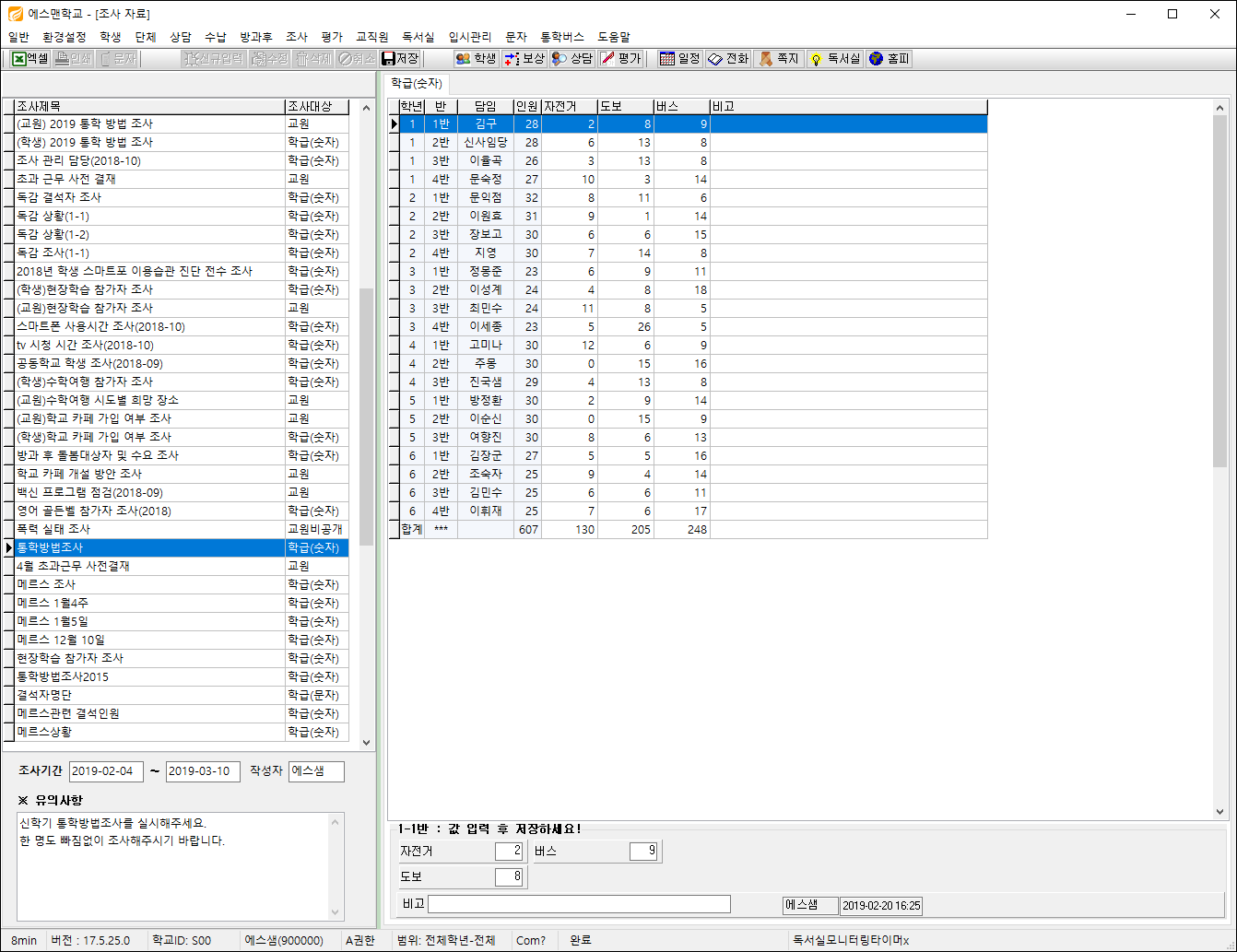Click the 수정 edit toolbar icon
Screen dimensions: 1237x952
(x=270, y=59)
